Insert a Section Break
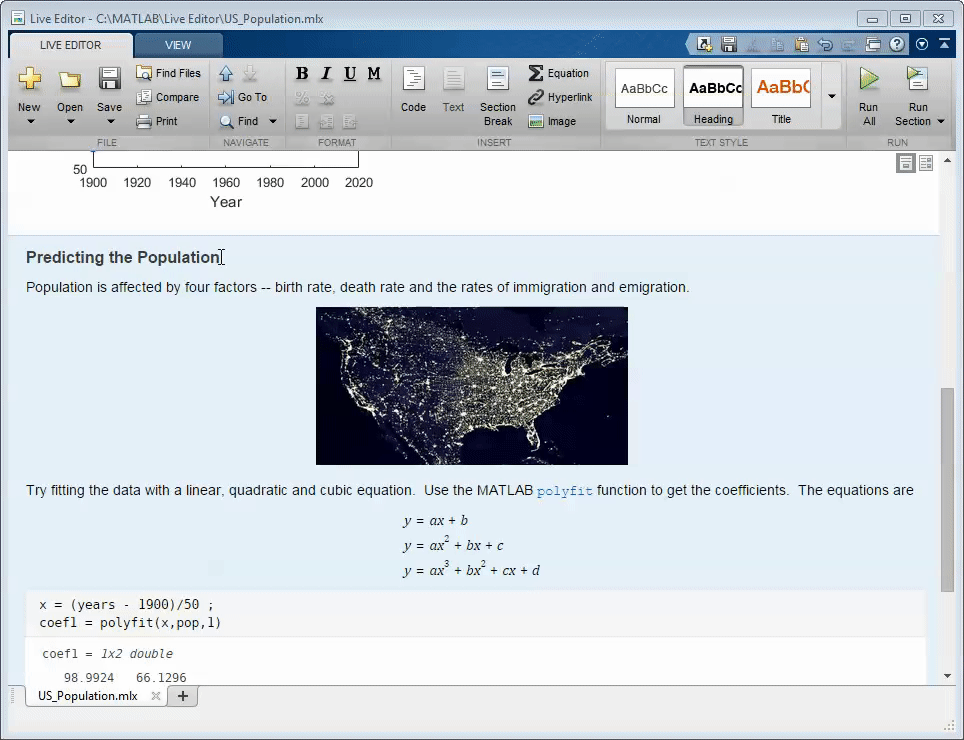The width and height of the screenshot is (964, 740). (497, 96)
